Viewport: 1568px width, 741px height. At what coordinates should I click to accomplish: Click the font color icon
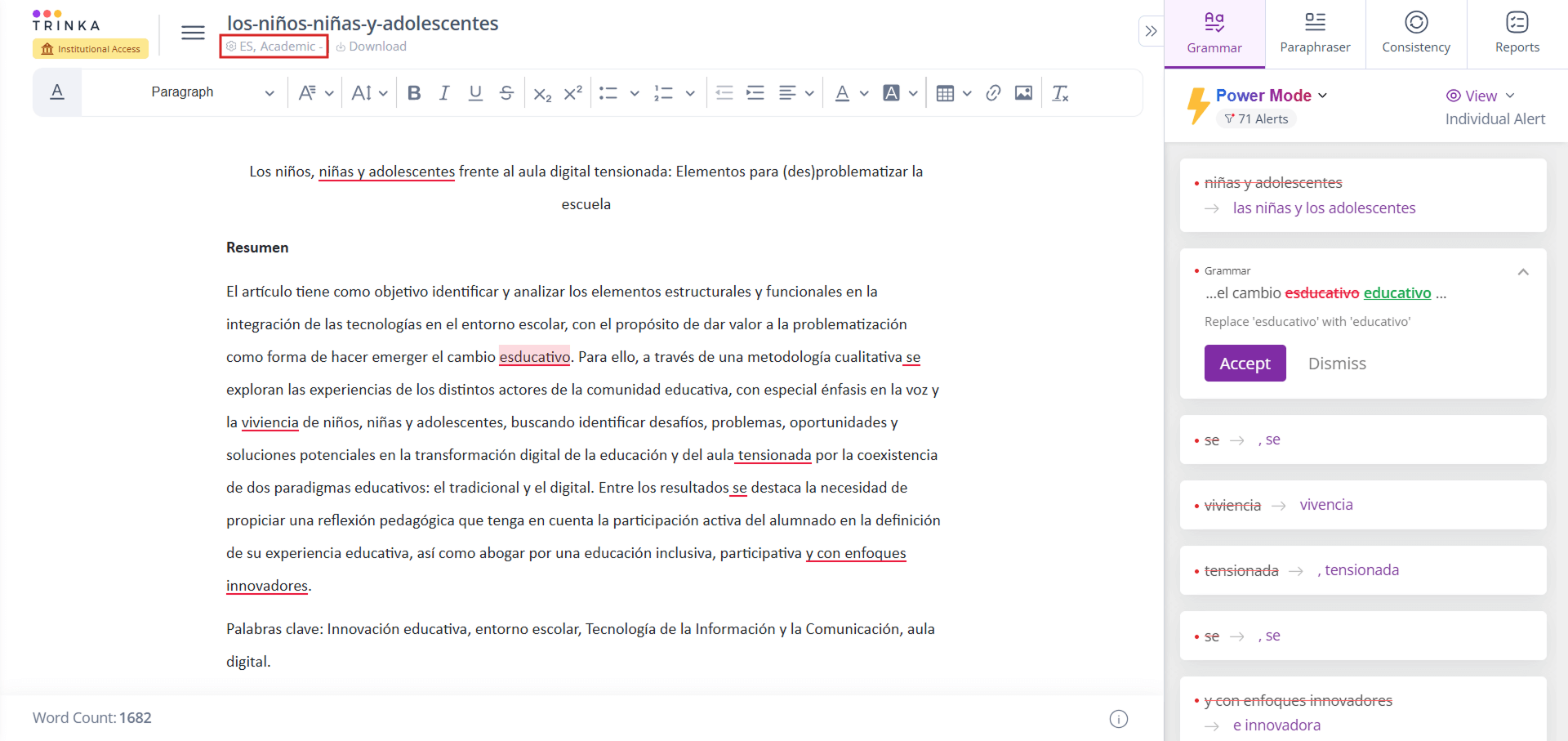(x=842, y=93)
